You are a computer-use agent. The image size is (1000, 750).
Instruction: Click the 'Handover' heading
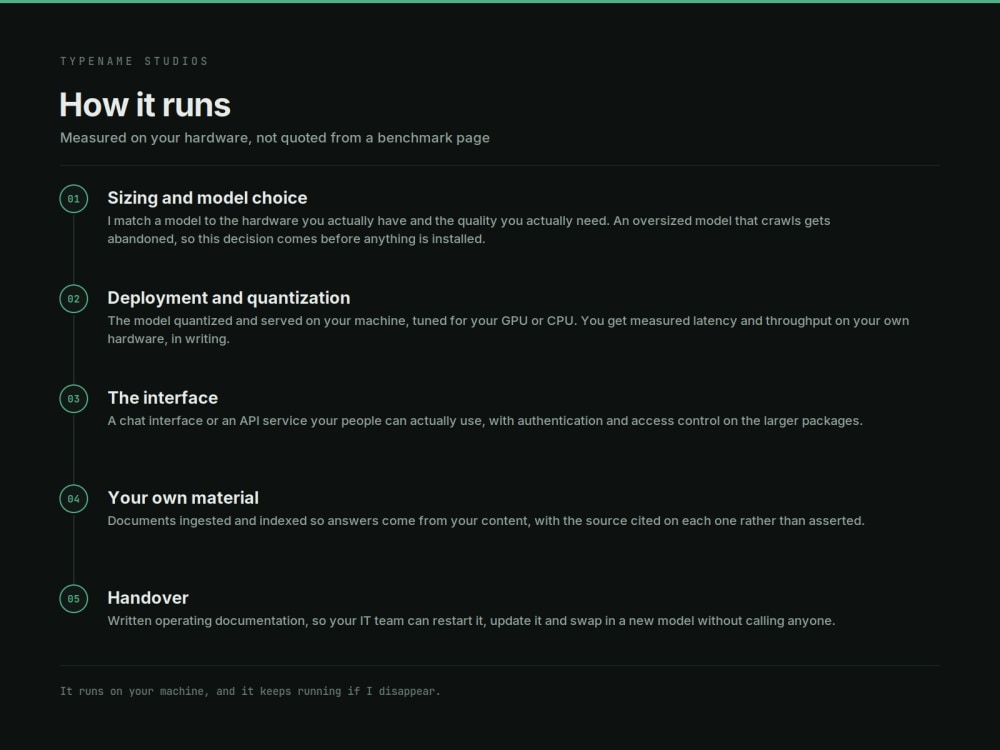[148, 598]
